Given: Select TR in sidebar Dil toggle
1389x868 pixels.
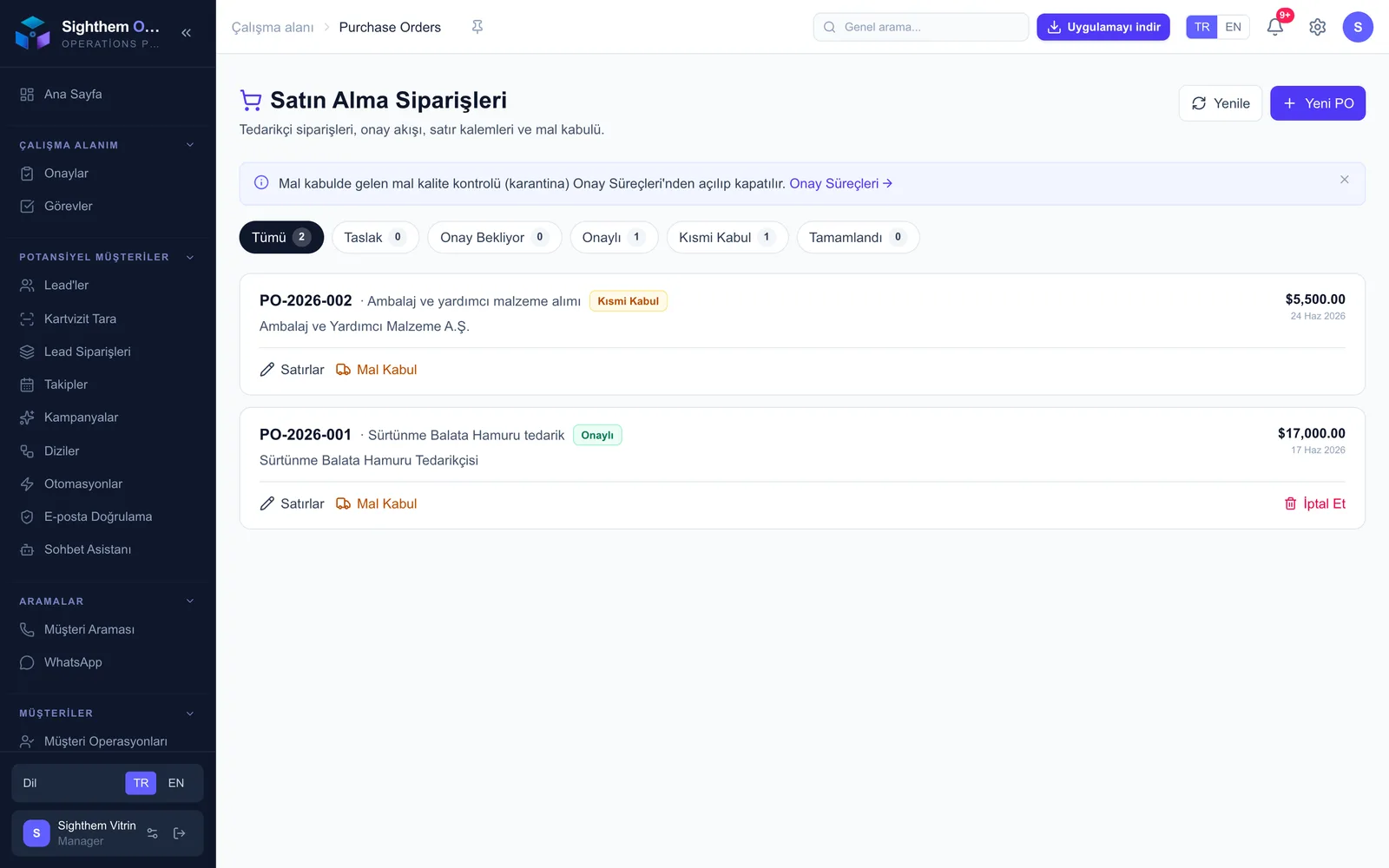Looking at the screenshot, I should click(x=141, y=783).
